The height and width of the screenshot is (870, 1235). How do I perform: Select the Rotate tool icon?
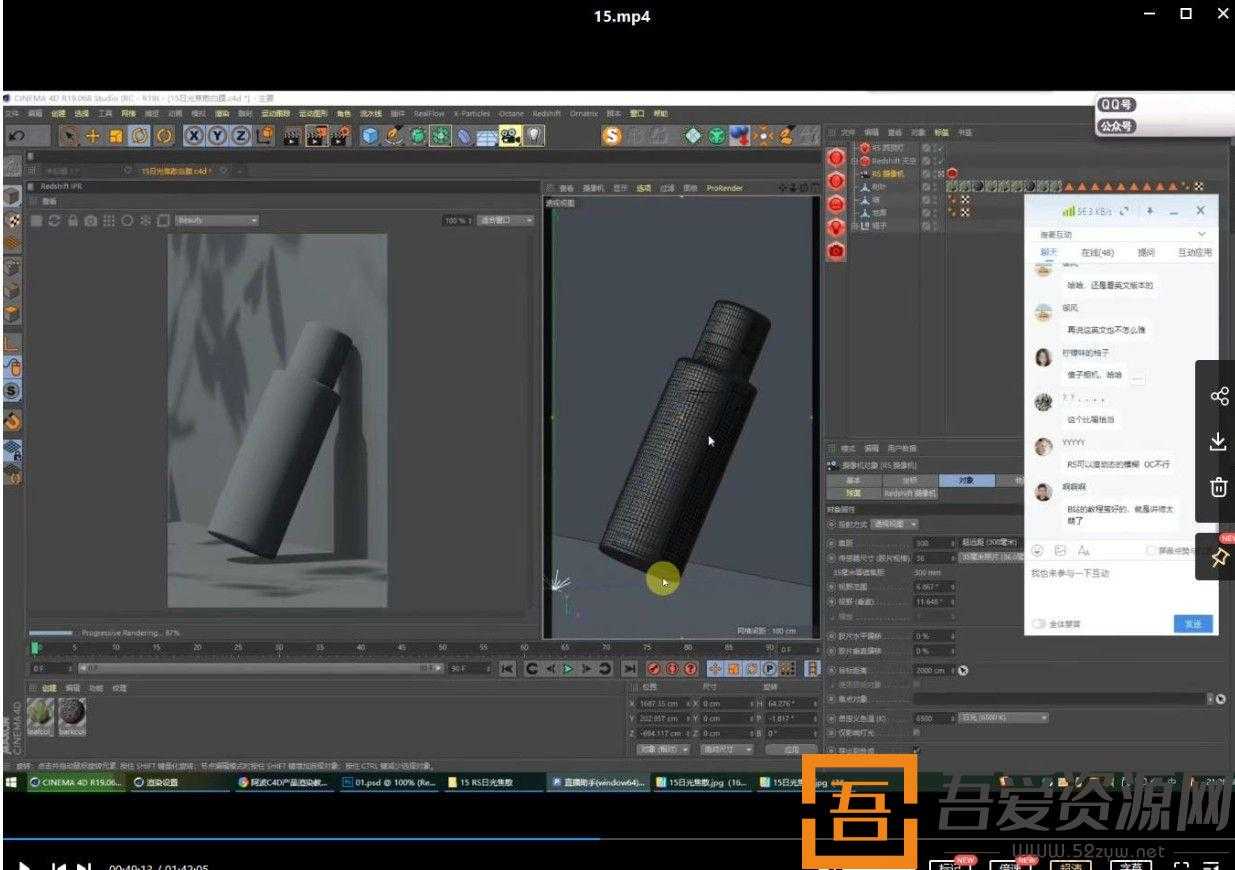pyautogui.click(x=140, y=137)
